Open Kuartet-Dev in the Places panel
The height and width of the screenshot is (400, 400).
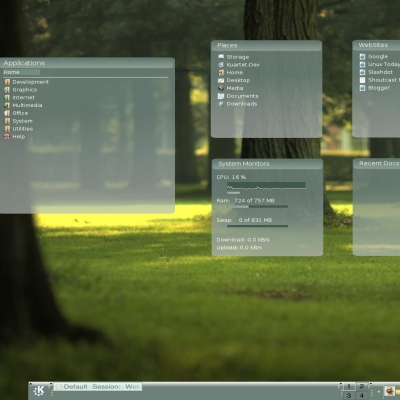click(x=239, y=65)
